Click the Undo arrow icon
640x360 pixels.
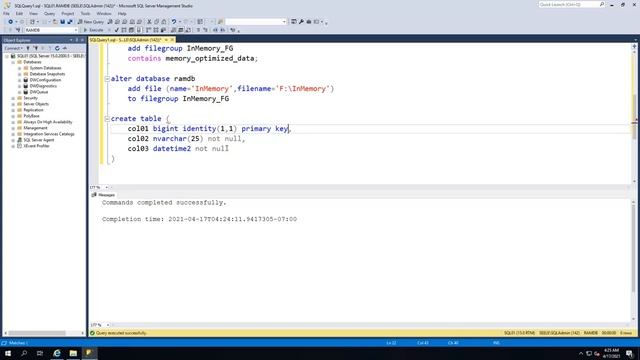pos(174,22)
